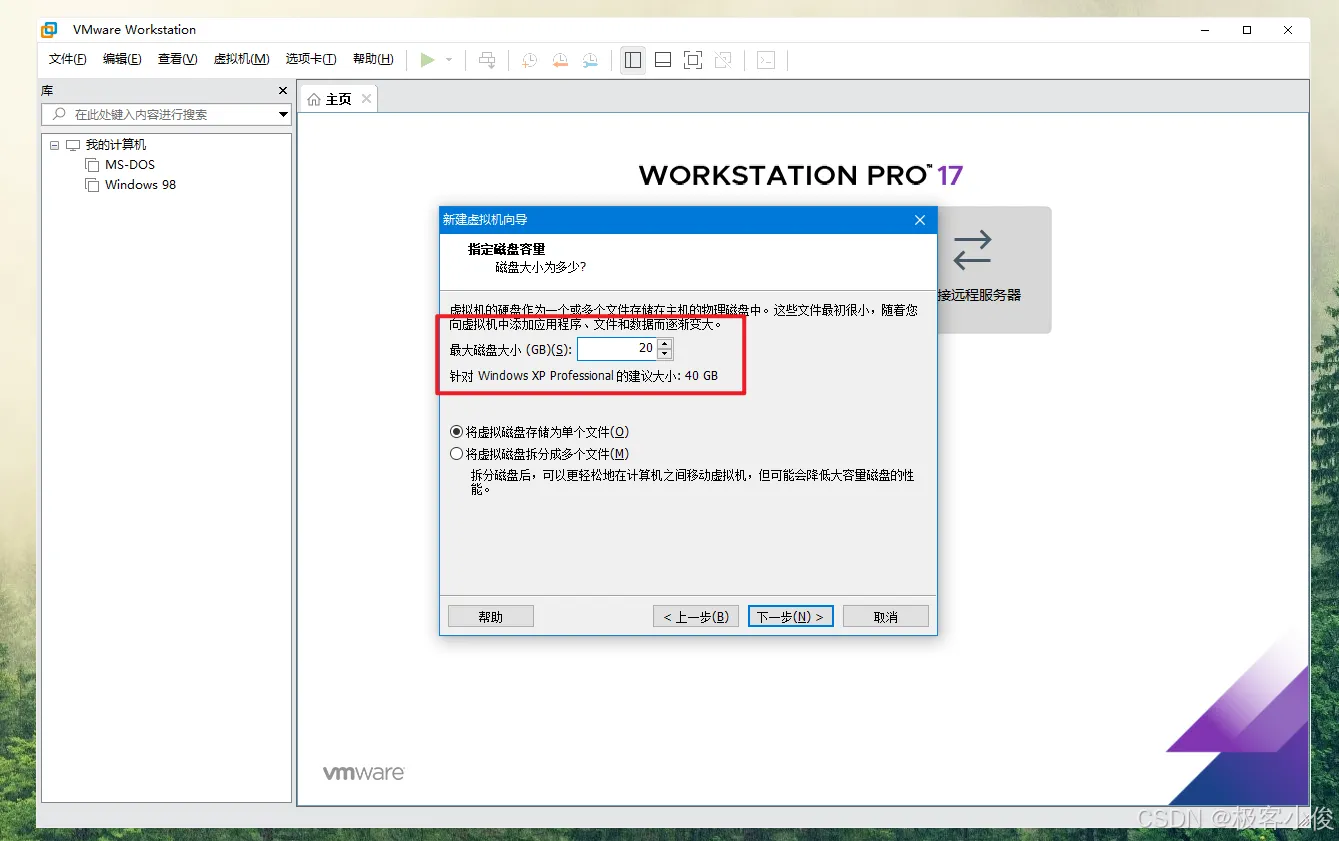1339x841 pixels.
Task: Click the 帮助 button in the wizard
Action: (x=491, y=617)
